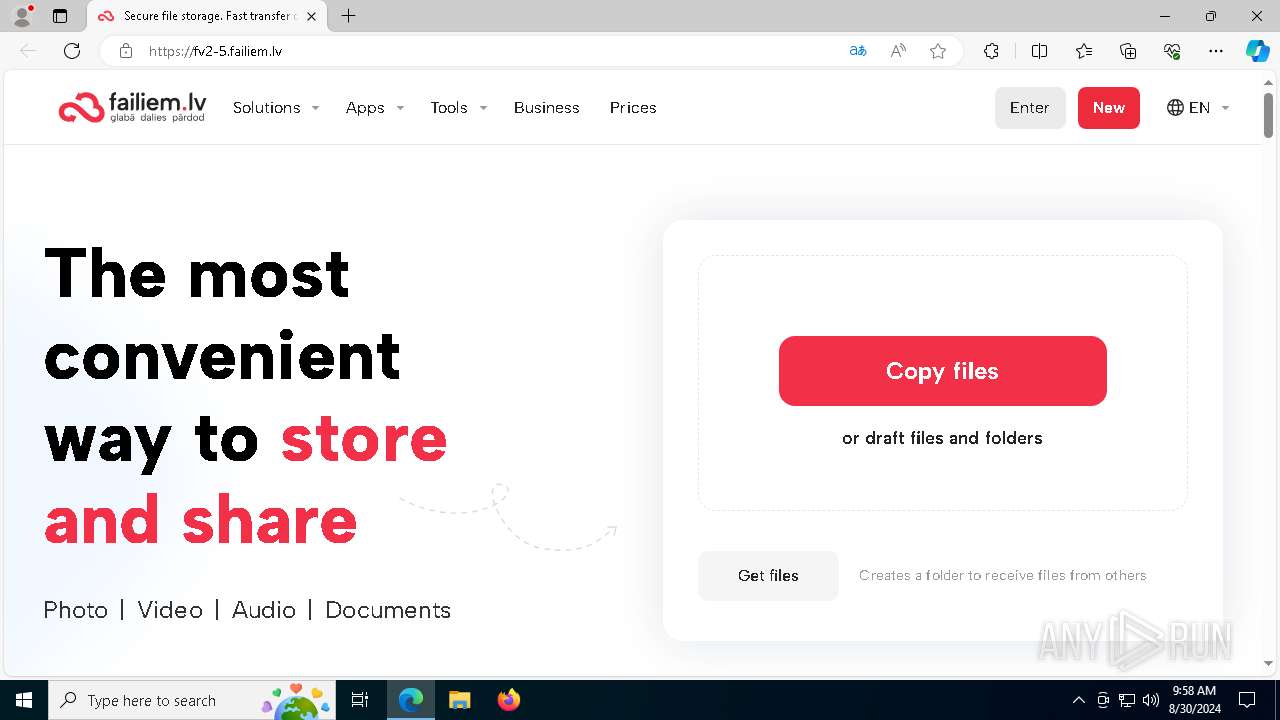
Task: Refresh the page
Action: [x=72, y=51]
